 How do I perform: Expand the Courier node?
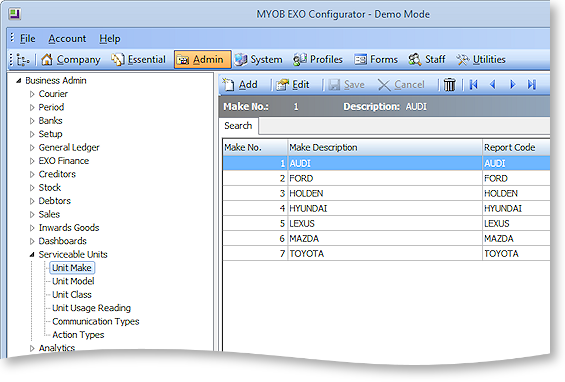point(32,94)
